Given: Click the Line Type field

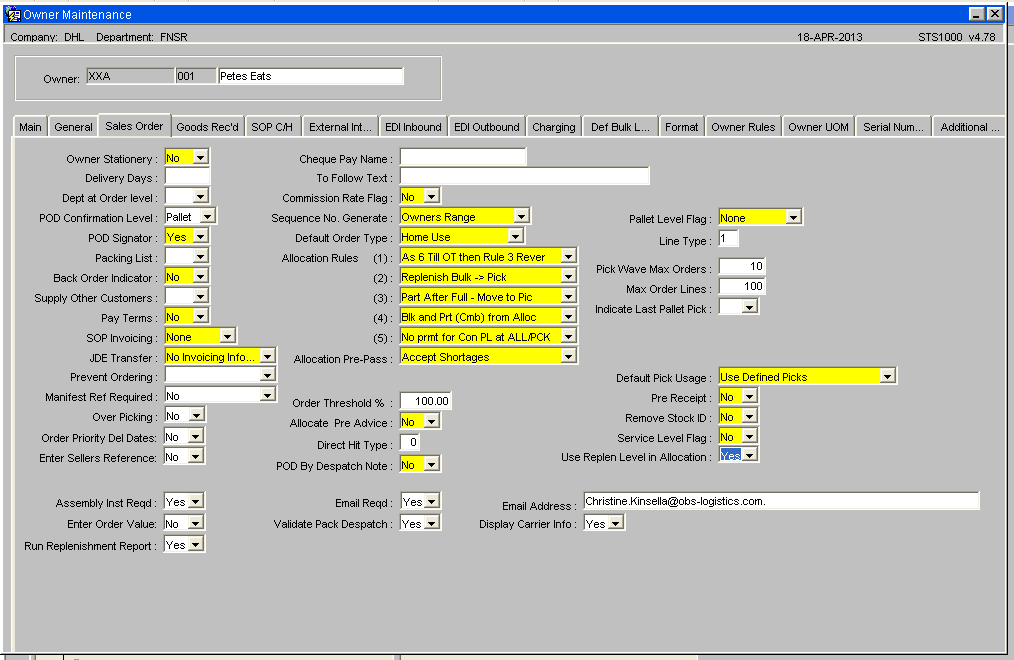Looking at the screenshot, I should tap(728, 239).
